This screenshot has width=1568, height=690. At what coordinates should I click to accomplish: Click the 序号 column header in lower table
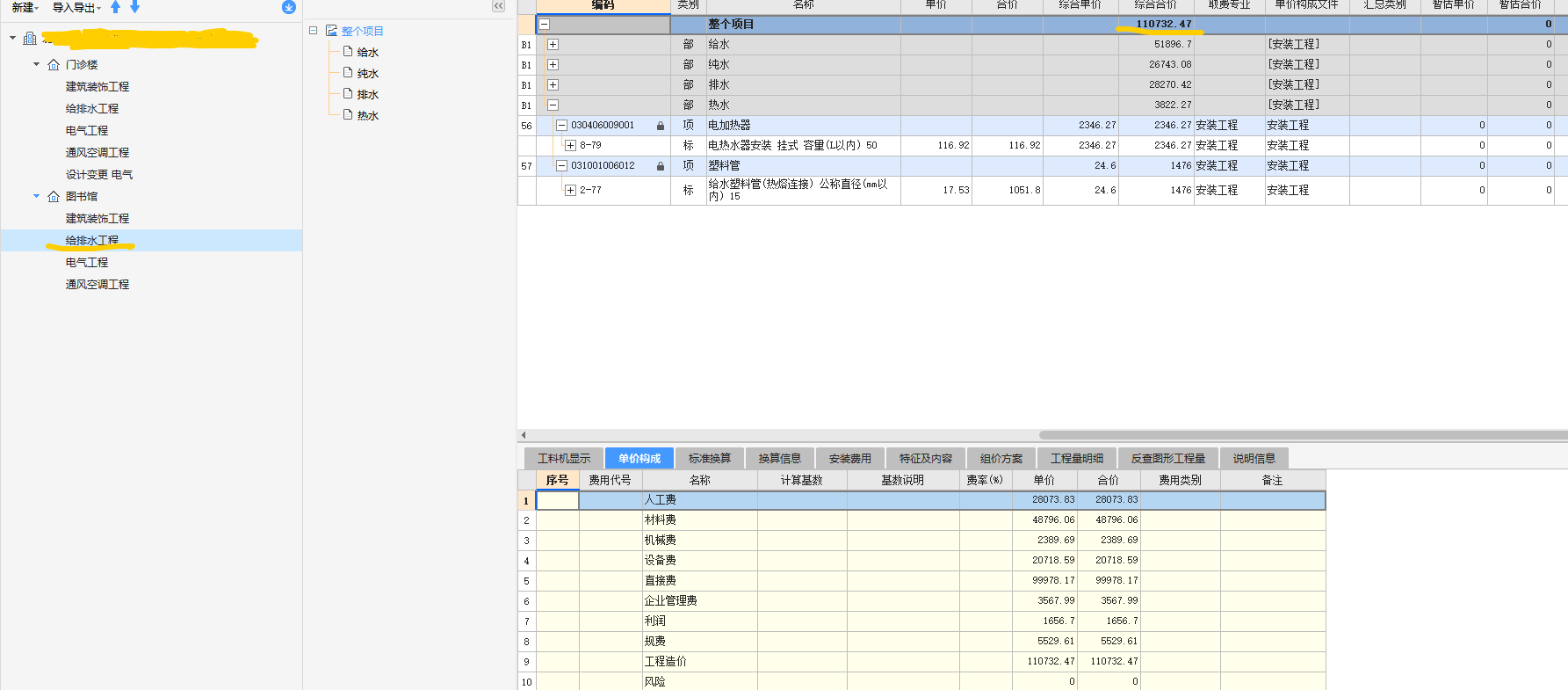tap(557, 481)
